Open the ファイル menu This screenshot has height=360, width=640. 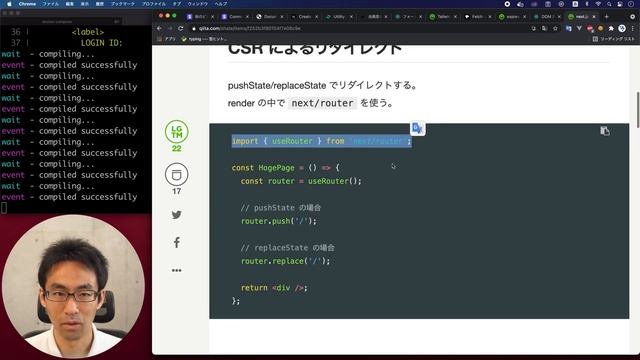click(51, 4)
